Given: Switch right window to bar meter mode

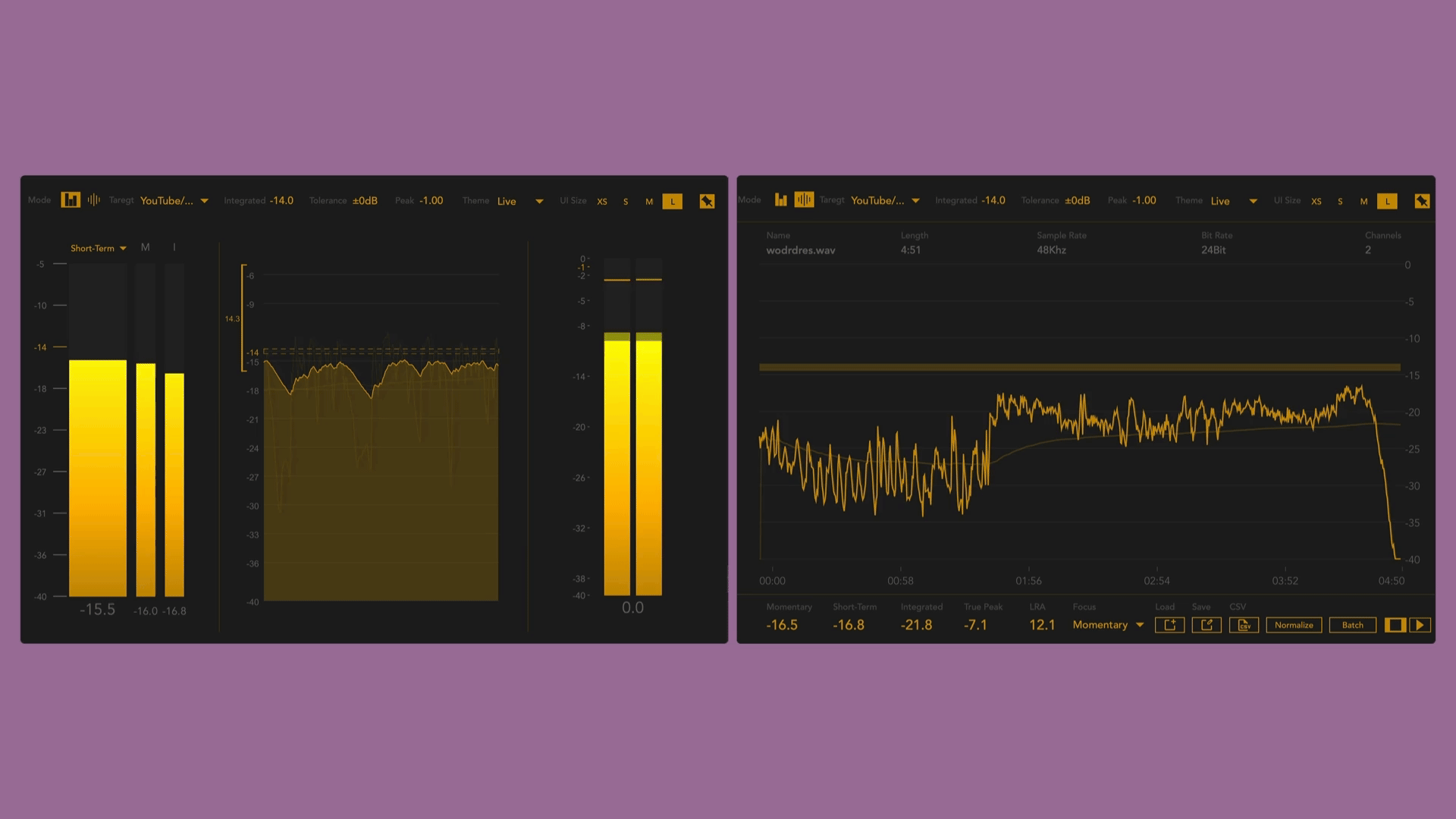Looking at the screenshot, I should tap(781, 200).
